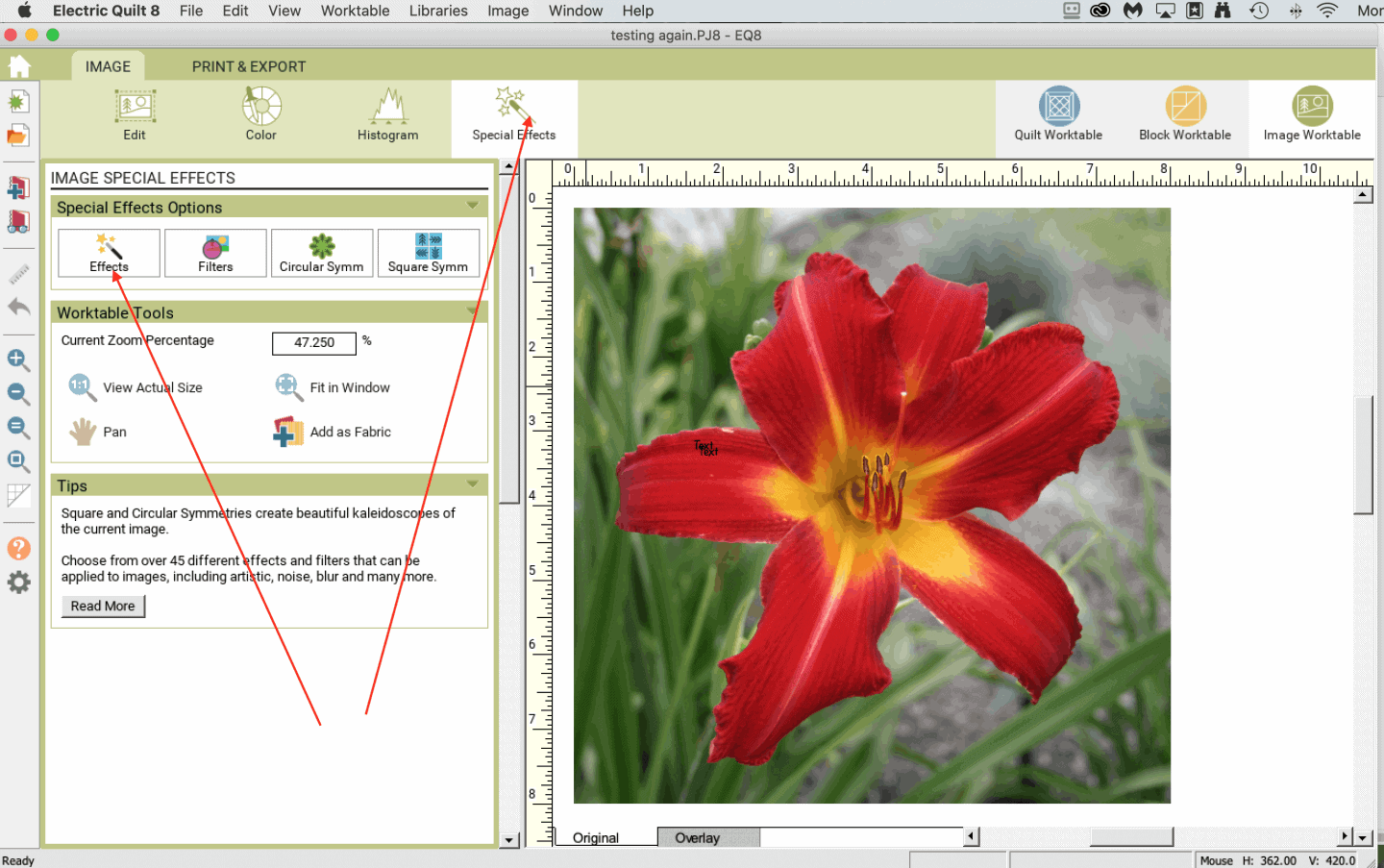Click the Read More button
Image resolution: width=1384 pixels, height=868 pixels.
[103, 607]
